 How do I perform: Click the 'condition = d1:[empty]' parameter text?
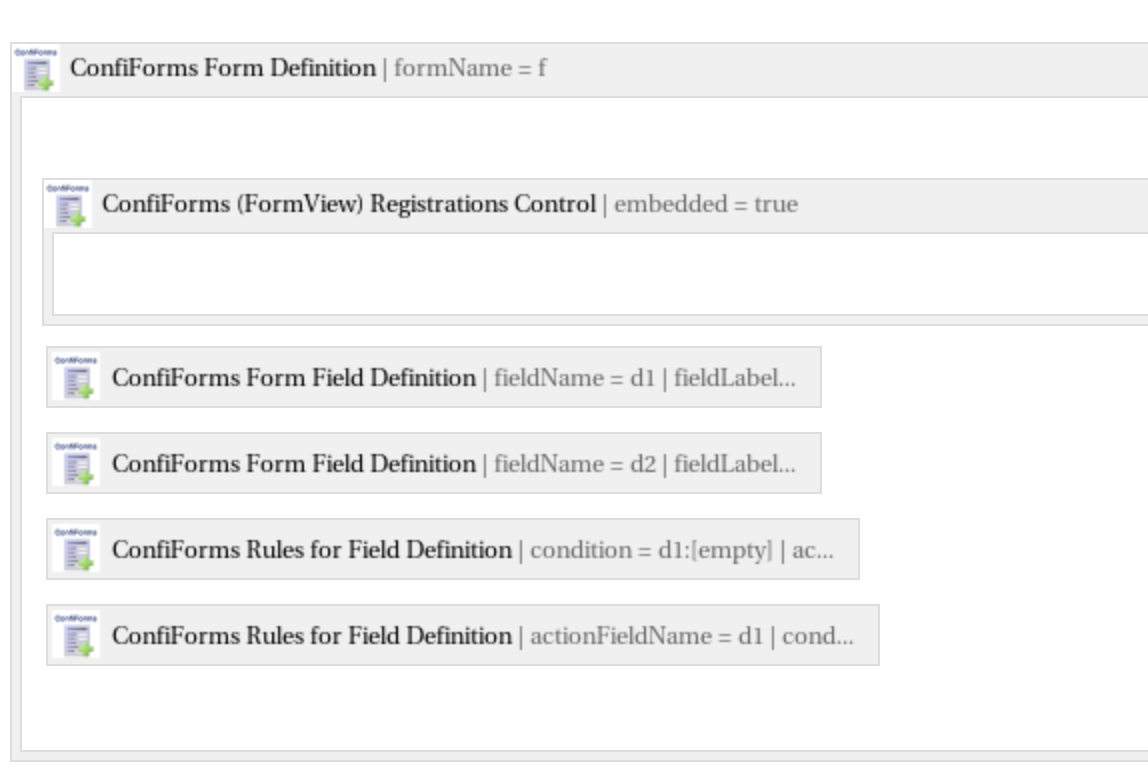click(651, 550)
